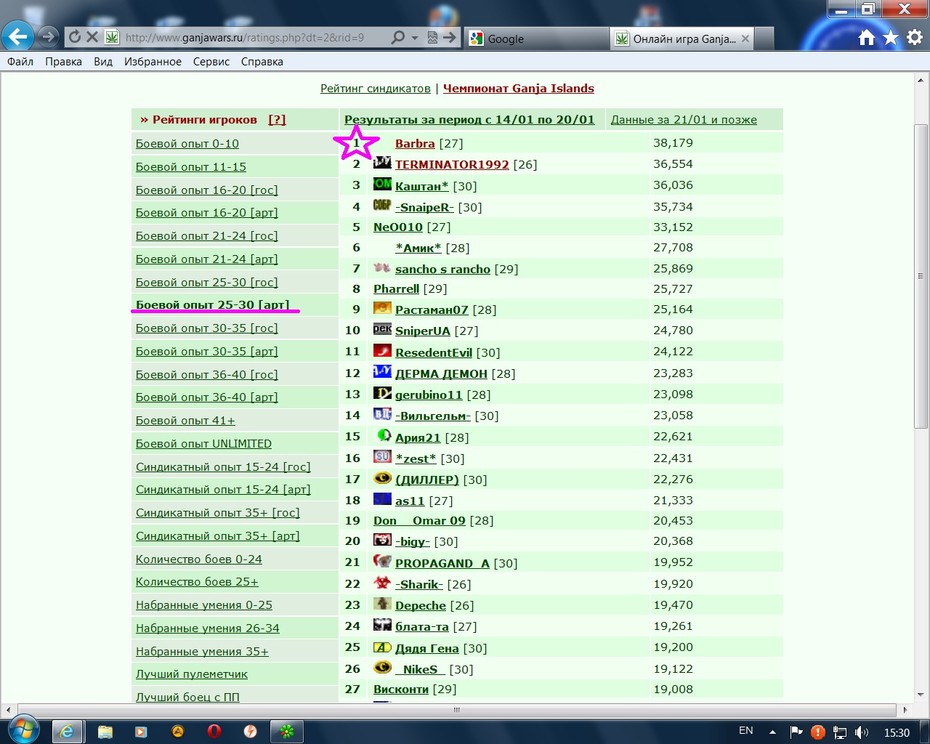Click syndicate icon next to ResedentEvil
Image resolution: width=930 pixels, height=744 pixels.
coord(382,351)
